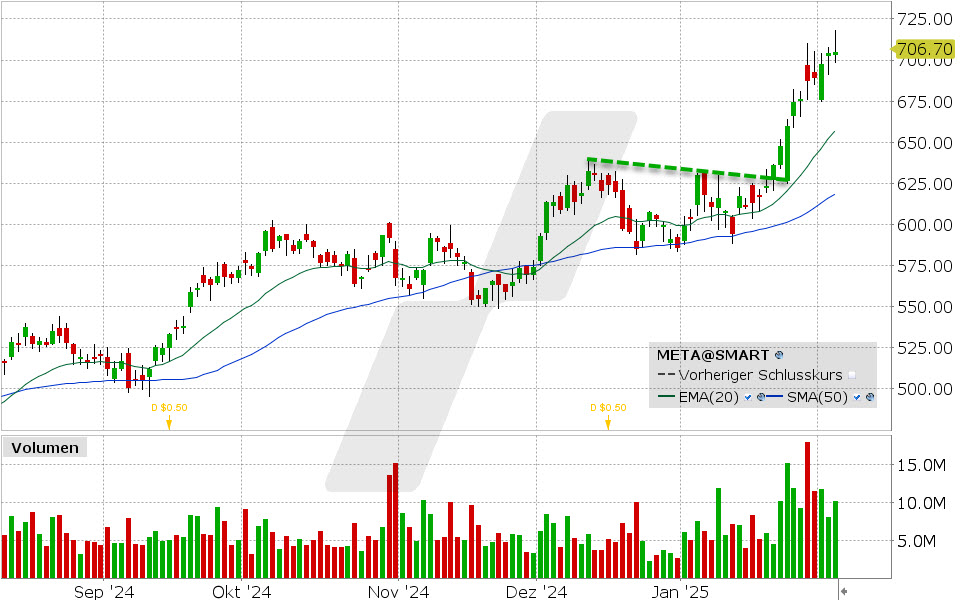Click the 625.00 price axis label
The width and height of the screenshot is (960, 600).
(x=924, y=184)
